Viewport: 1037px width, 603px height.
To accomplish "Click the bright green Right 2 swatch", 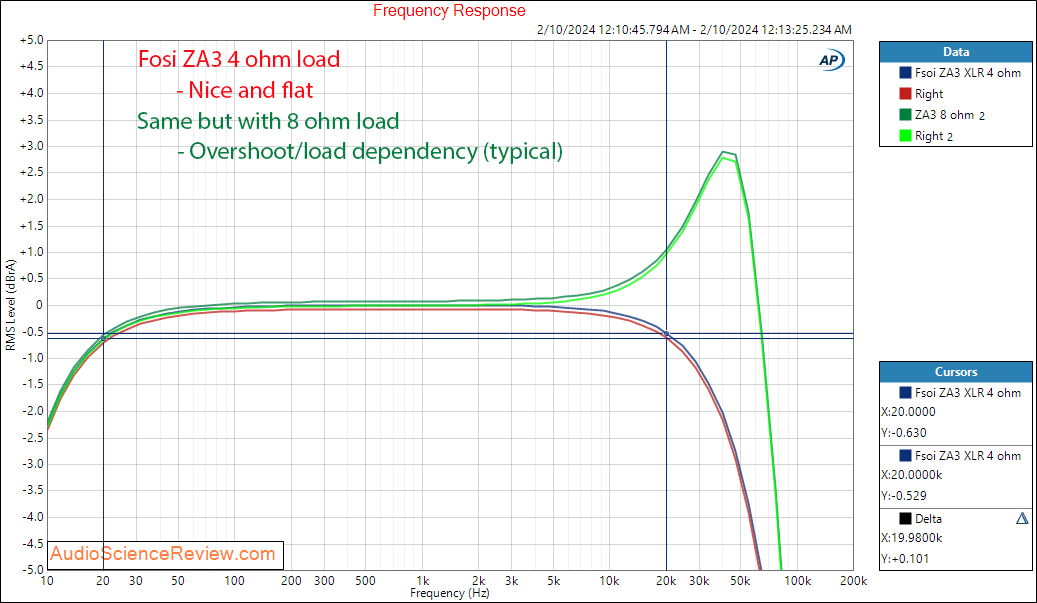I will (x=905, y=136).
